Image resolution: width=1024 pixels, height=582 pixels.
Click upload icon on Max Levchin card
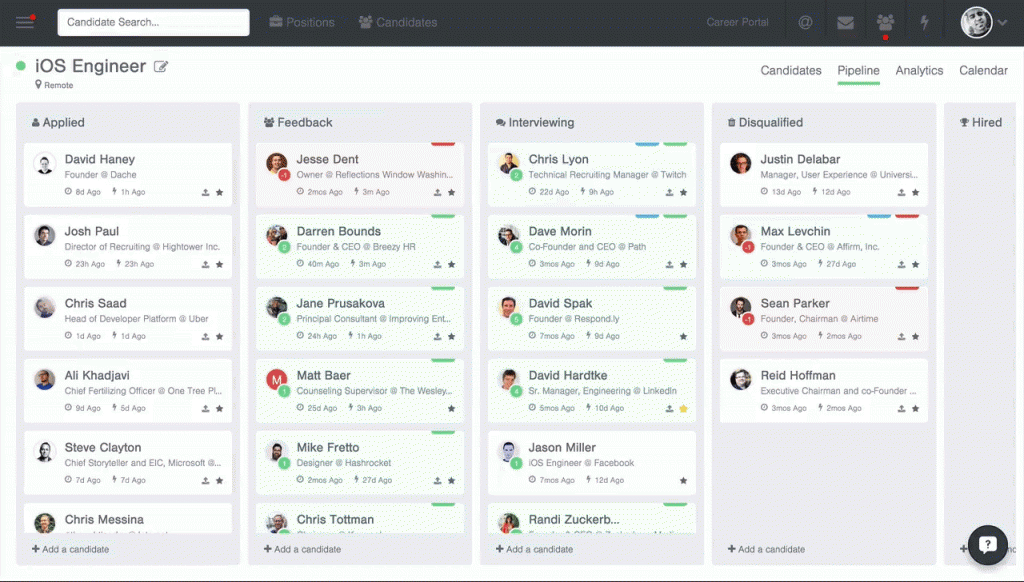901,265
